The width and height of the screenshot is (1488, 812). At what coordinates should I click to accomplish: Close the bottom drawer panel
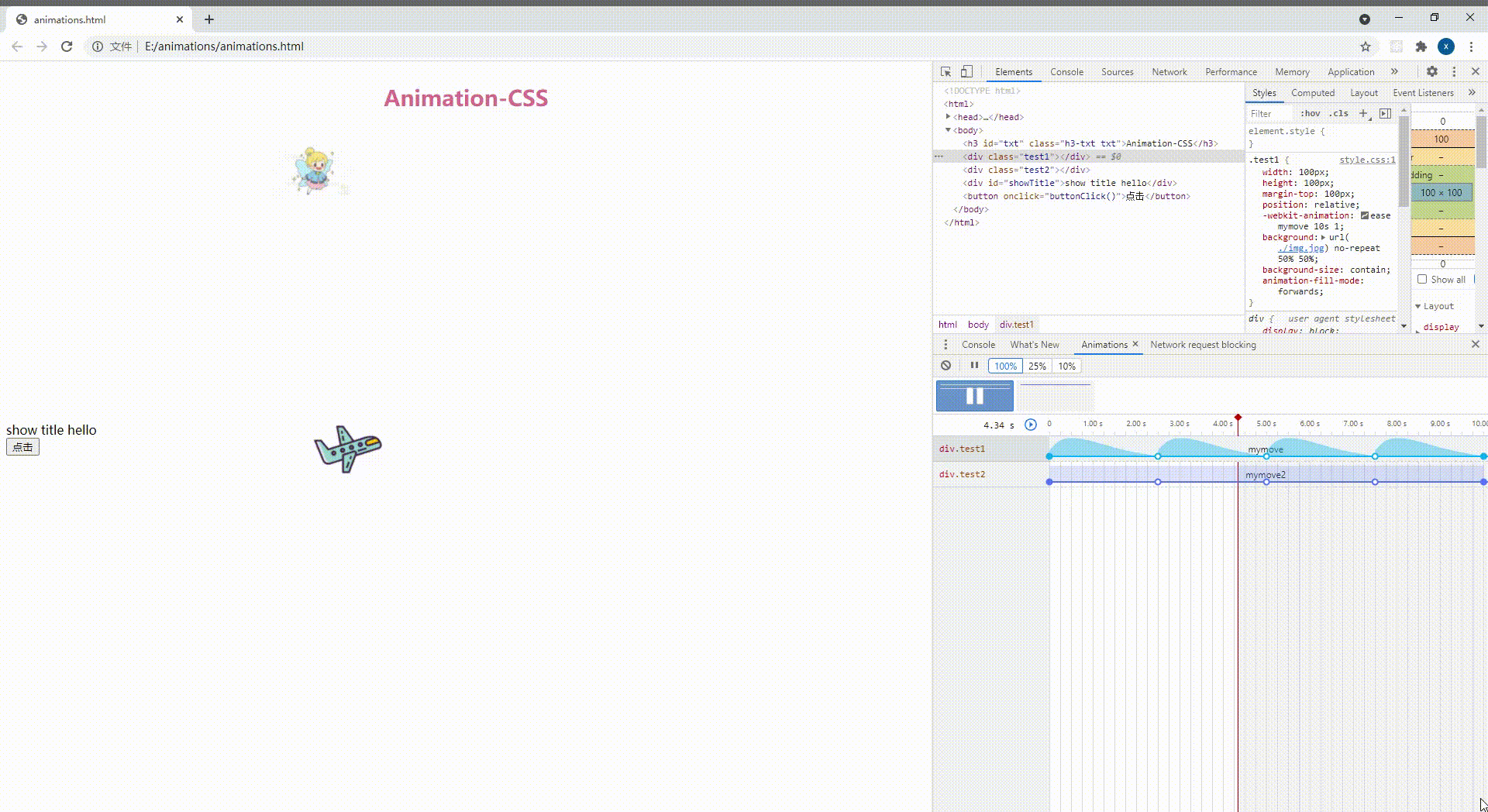coord(1476,344)
